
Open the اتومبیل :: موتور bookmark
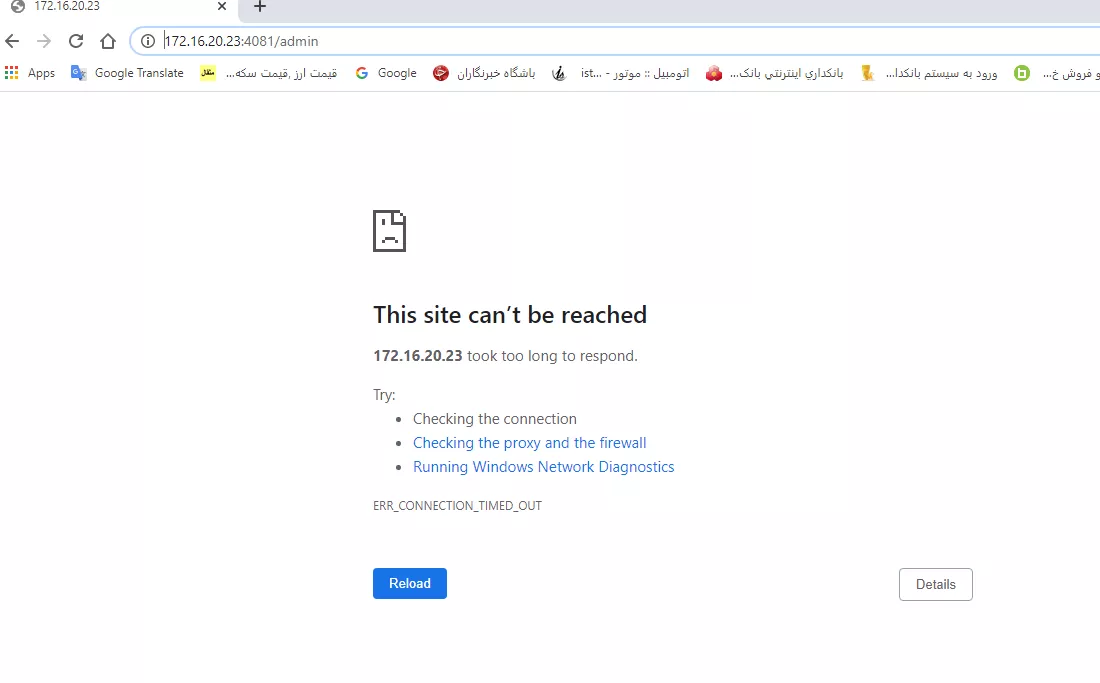(621, 73)
